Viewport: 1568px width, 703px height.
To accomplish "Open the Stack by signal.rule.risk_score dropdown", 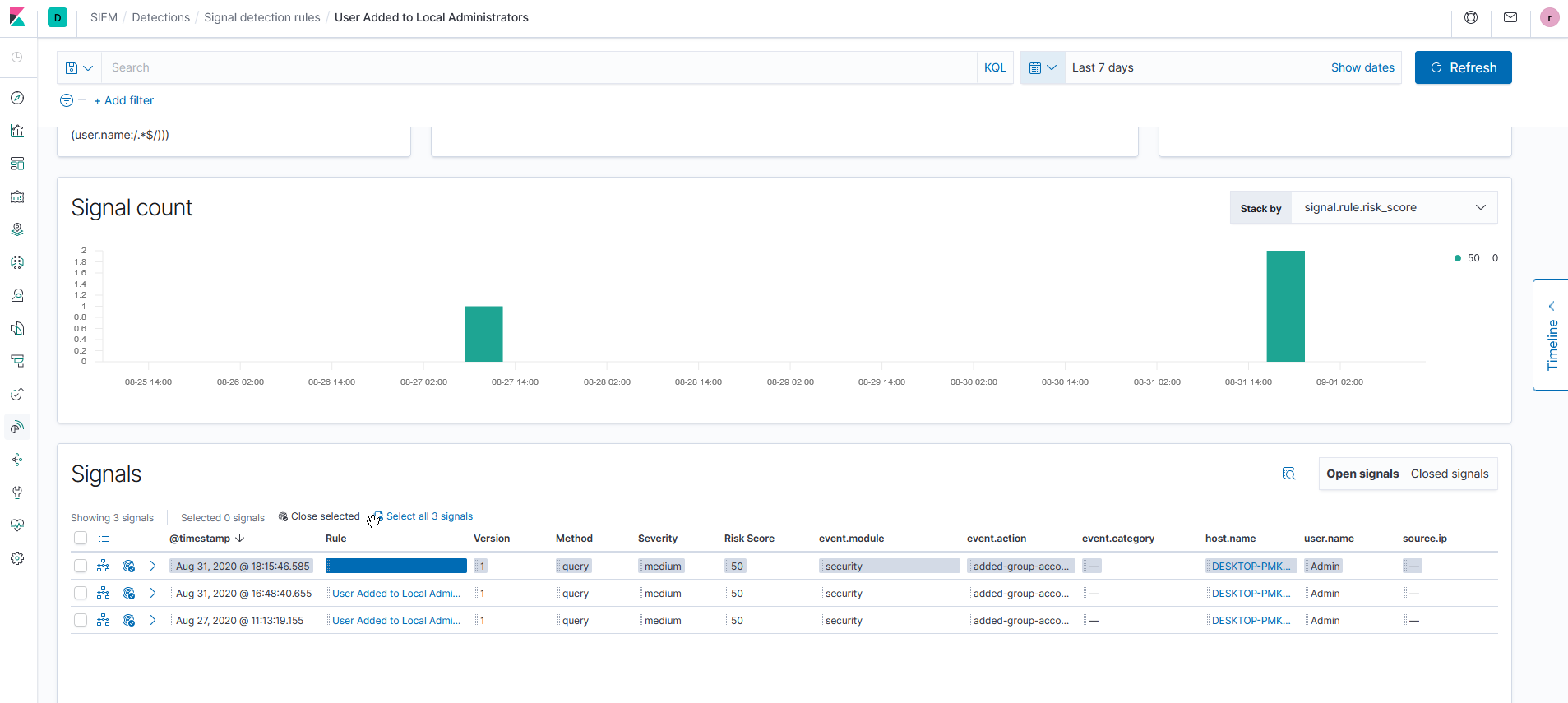I will point(1394,208).
